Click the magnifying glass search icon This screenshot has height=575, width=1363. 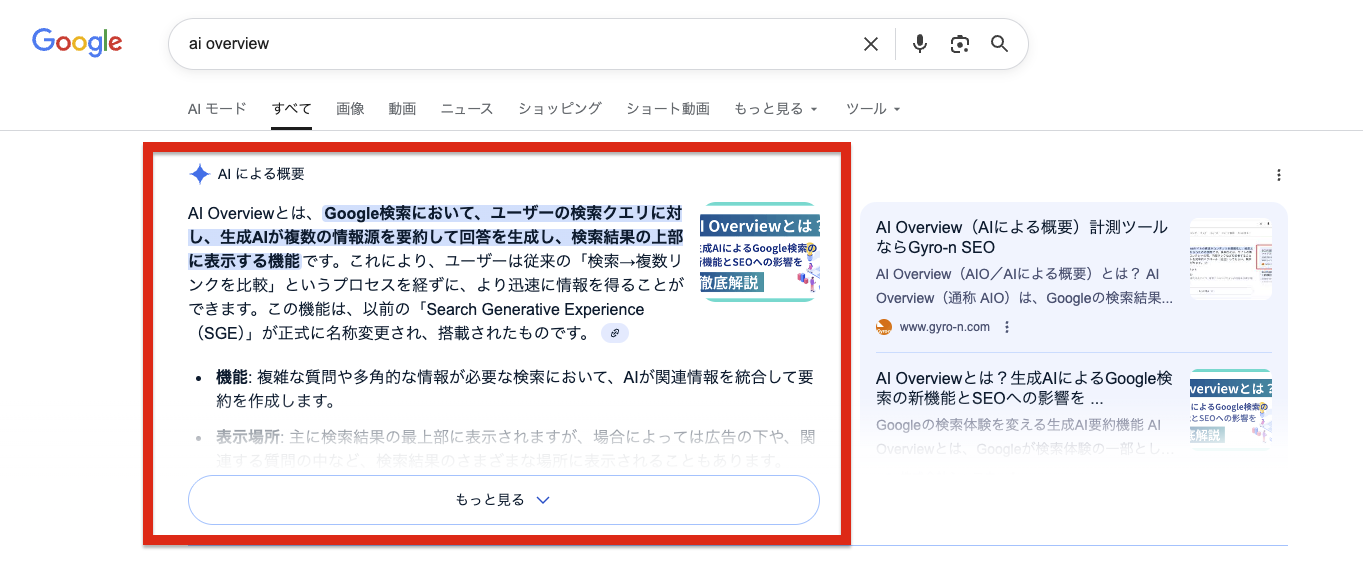(x=999, y=44)
